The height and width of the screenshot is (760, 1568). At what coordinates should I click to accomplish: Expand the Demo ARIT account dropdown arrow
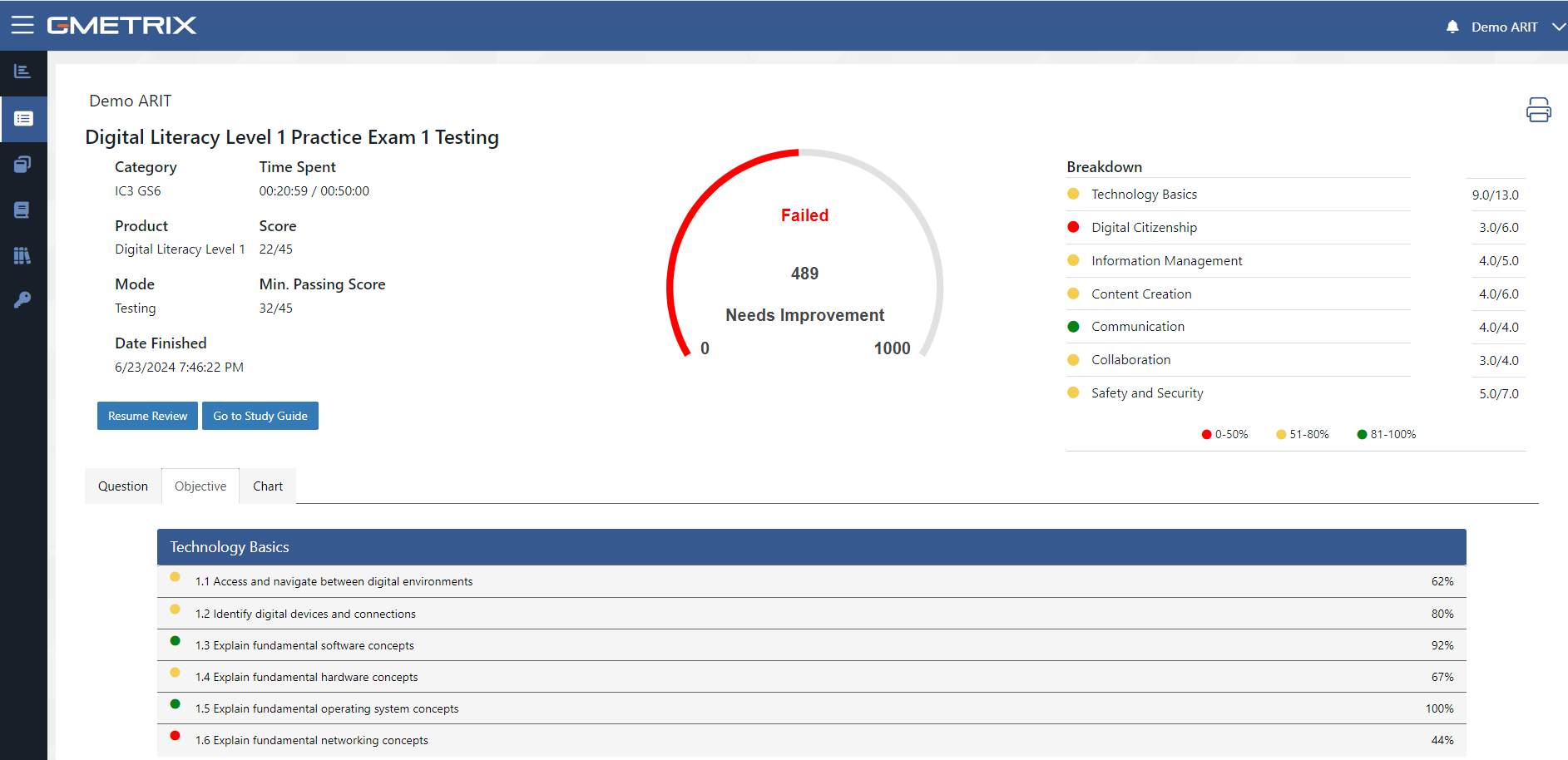[x=1559, y=27]
